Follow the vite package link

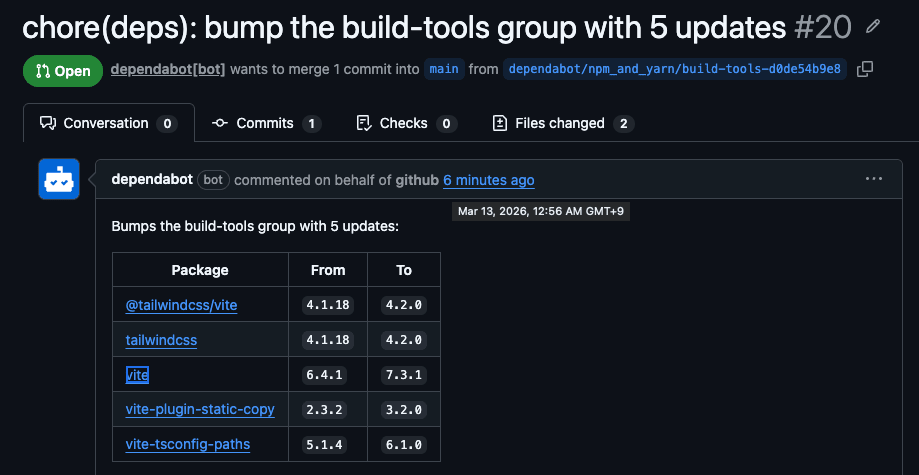[137, 375]
